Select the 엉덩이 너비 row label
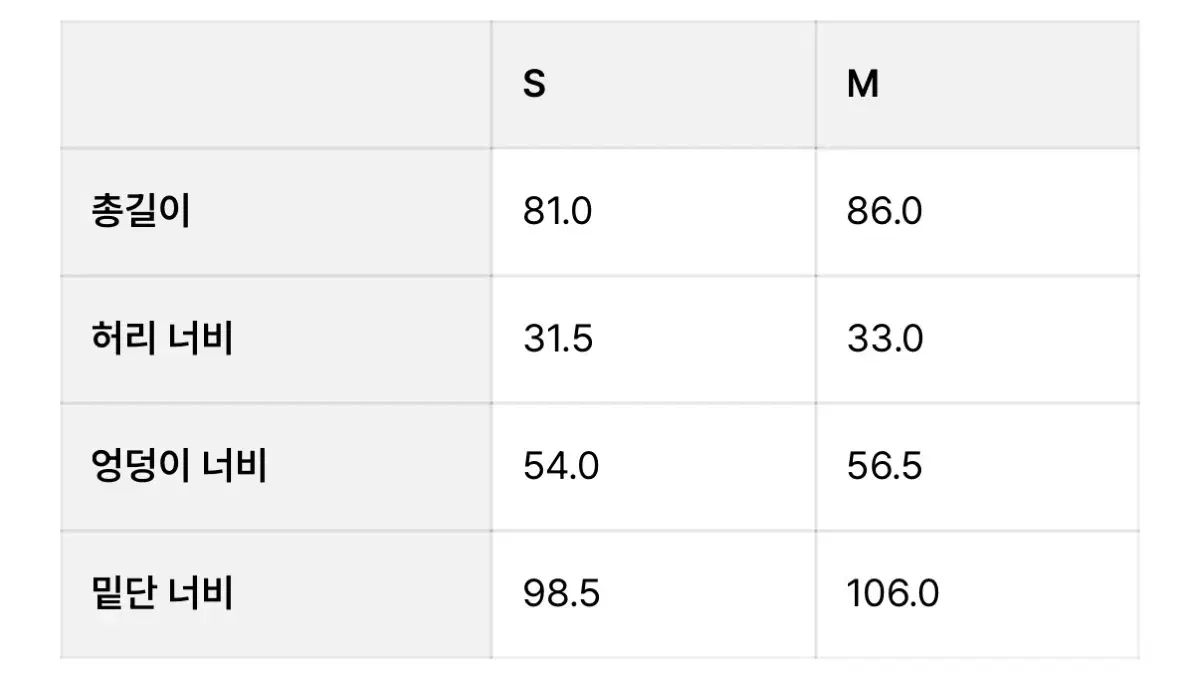Image resolution: width=1200 pixels, height=686 pixels. pos(178,466)
